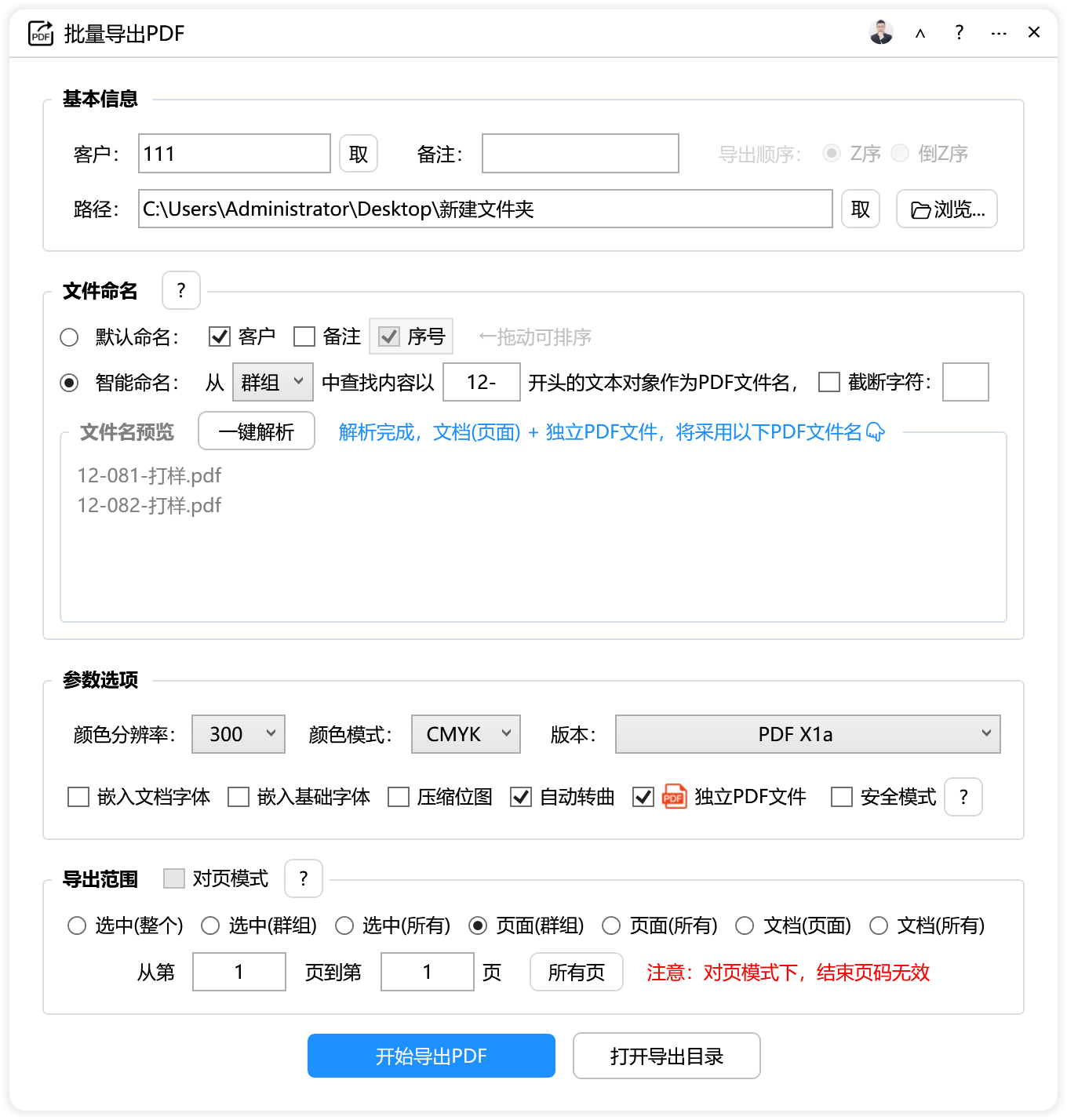The image size is (1067, 1120).
Task: Open the three-dot more options menu
Action: tap(998, 34)
